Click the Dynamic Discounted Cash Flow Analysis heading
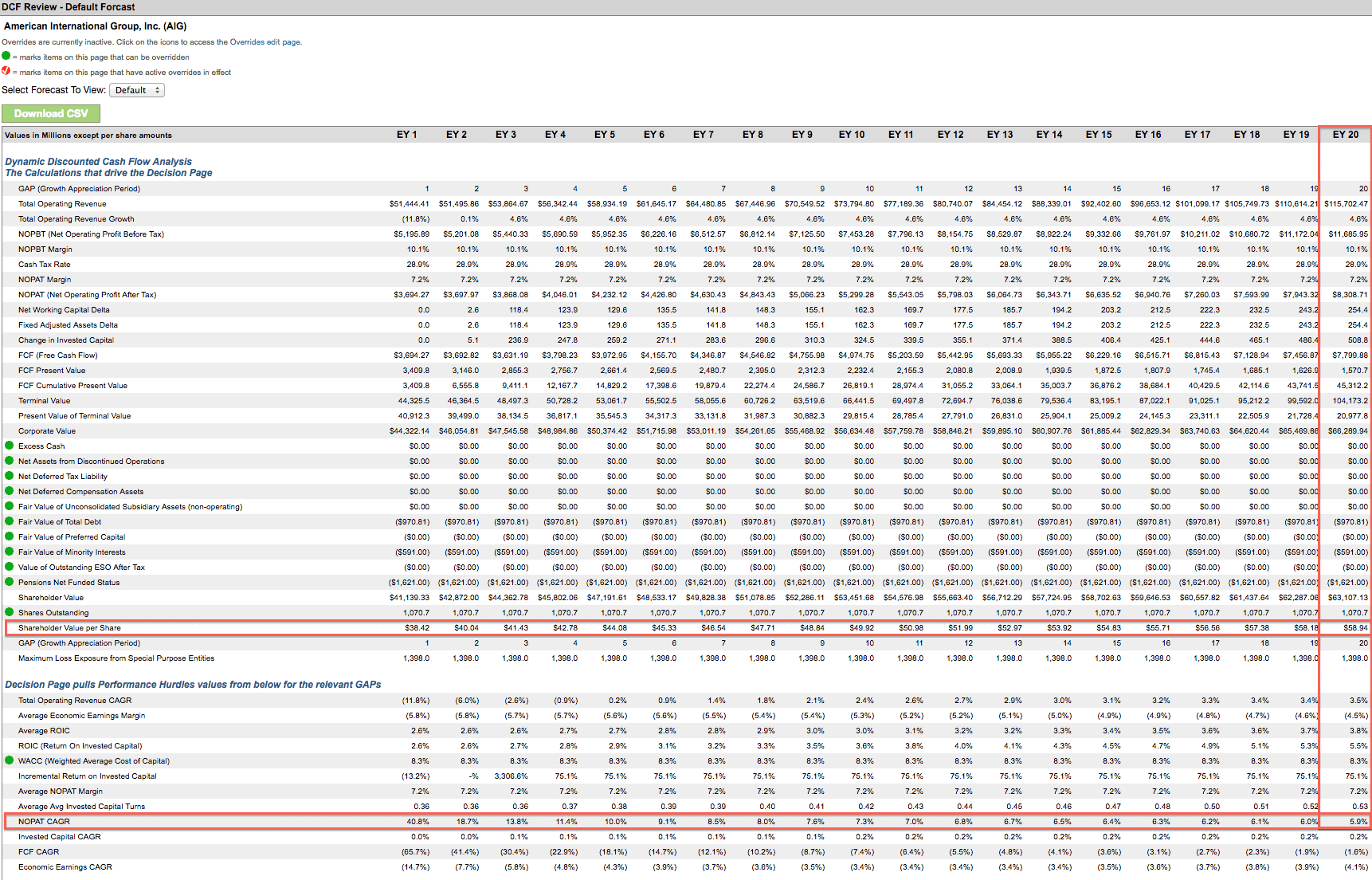This screenshot has height=880, width=1372. point(99,162)
